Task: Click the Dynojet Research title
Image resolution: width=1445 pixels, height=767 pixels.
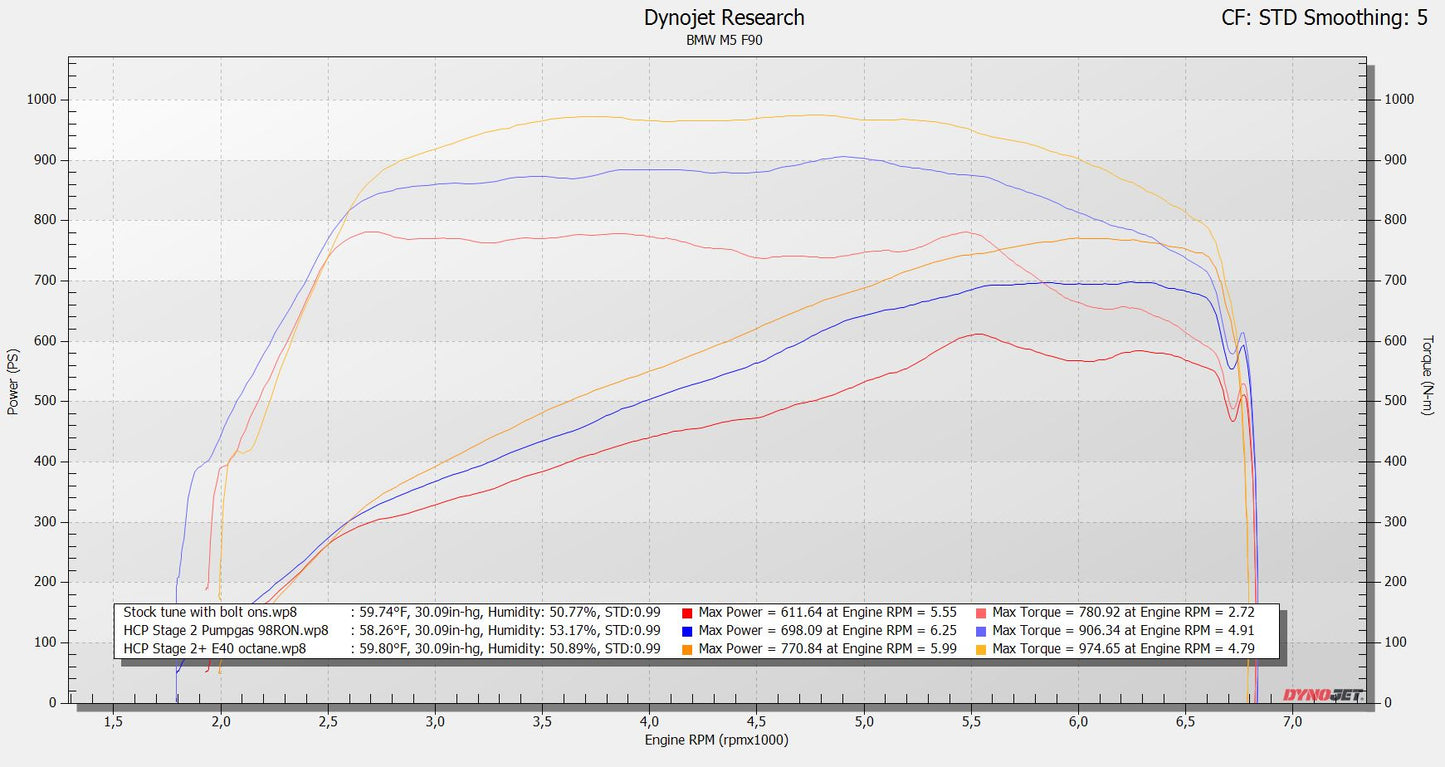Action: (723, 17)
